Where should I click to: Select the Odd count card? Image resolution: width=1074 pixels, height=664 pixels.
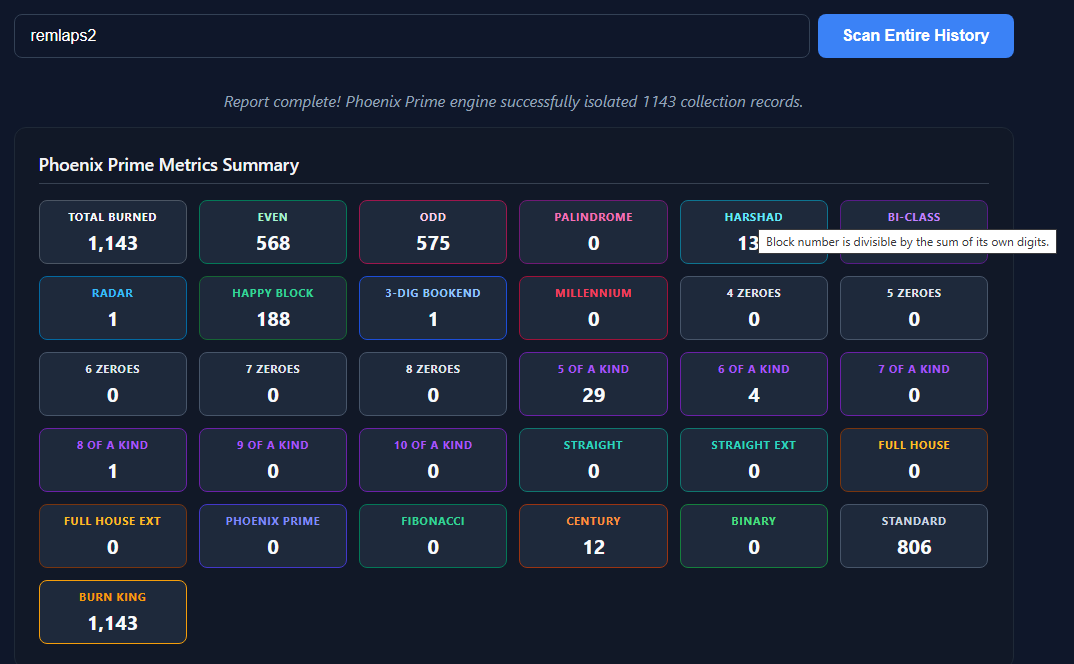(433, 232)
